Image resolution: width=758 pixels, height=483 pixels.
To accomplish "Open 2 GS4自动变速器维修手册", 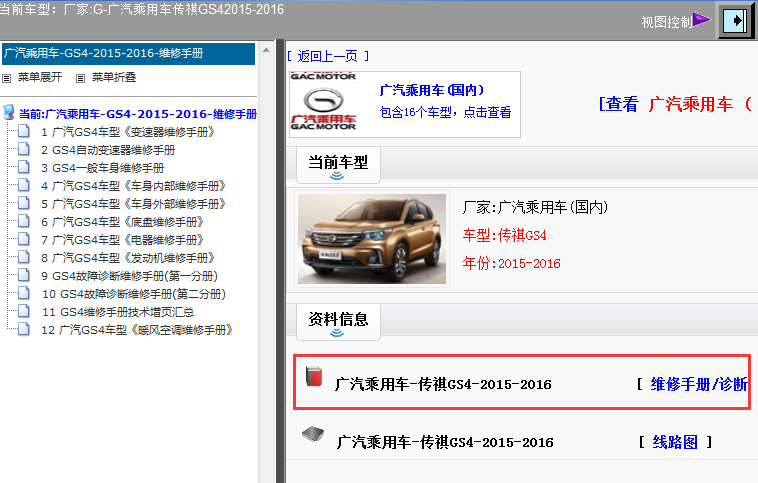I will (x=108, y=150).
